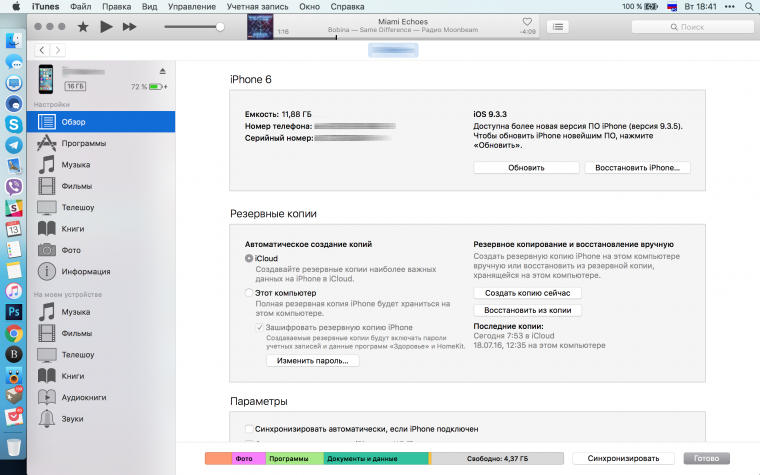This screenshot has width=760, height=475.
Task: Open the Справка menu
Action: click(x=347, y=7)
